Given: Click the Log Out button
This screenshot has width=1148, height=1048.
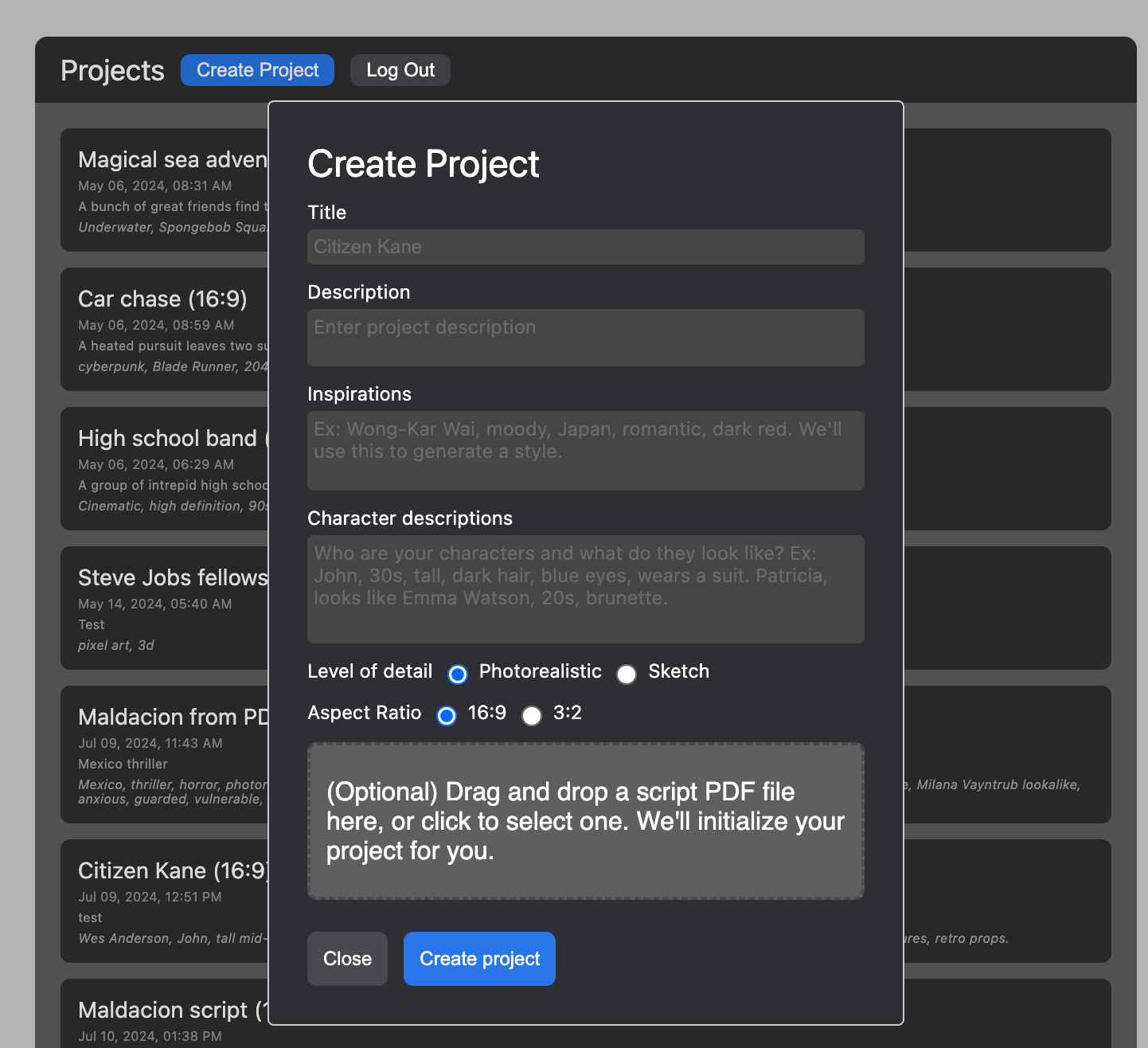Looking at the screenshot, I should pyautogui.click(x=400, y=70).
